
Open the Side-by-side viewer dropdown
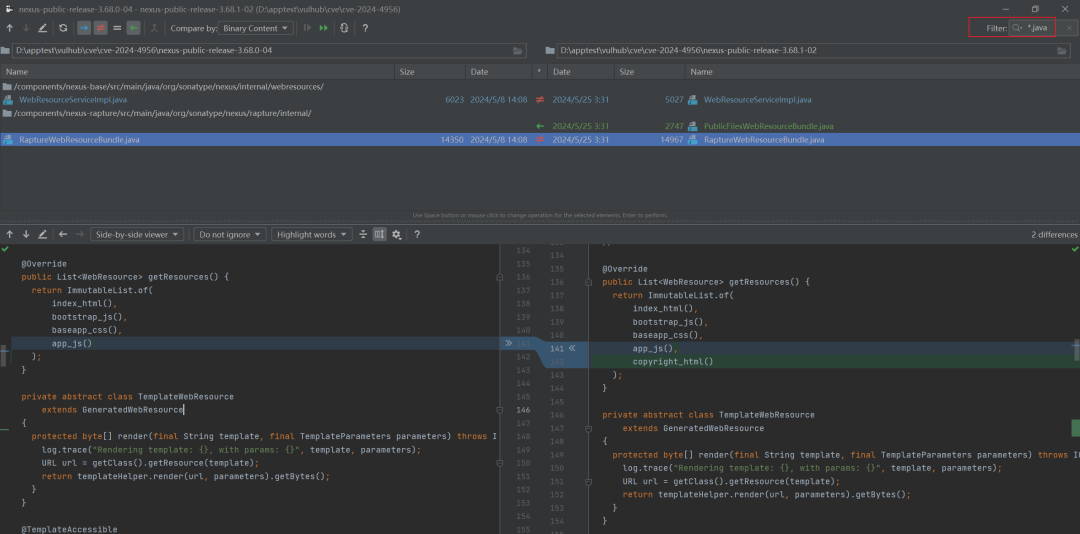coord(137,234)
